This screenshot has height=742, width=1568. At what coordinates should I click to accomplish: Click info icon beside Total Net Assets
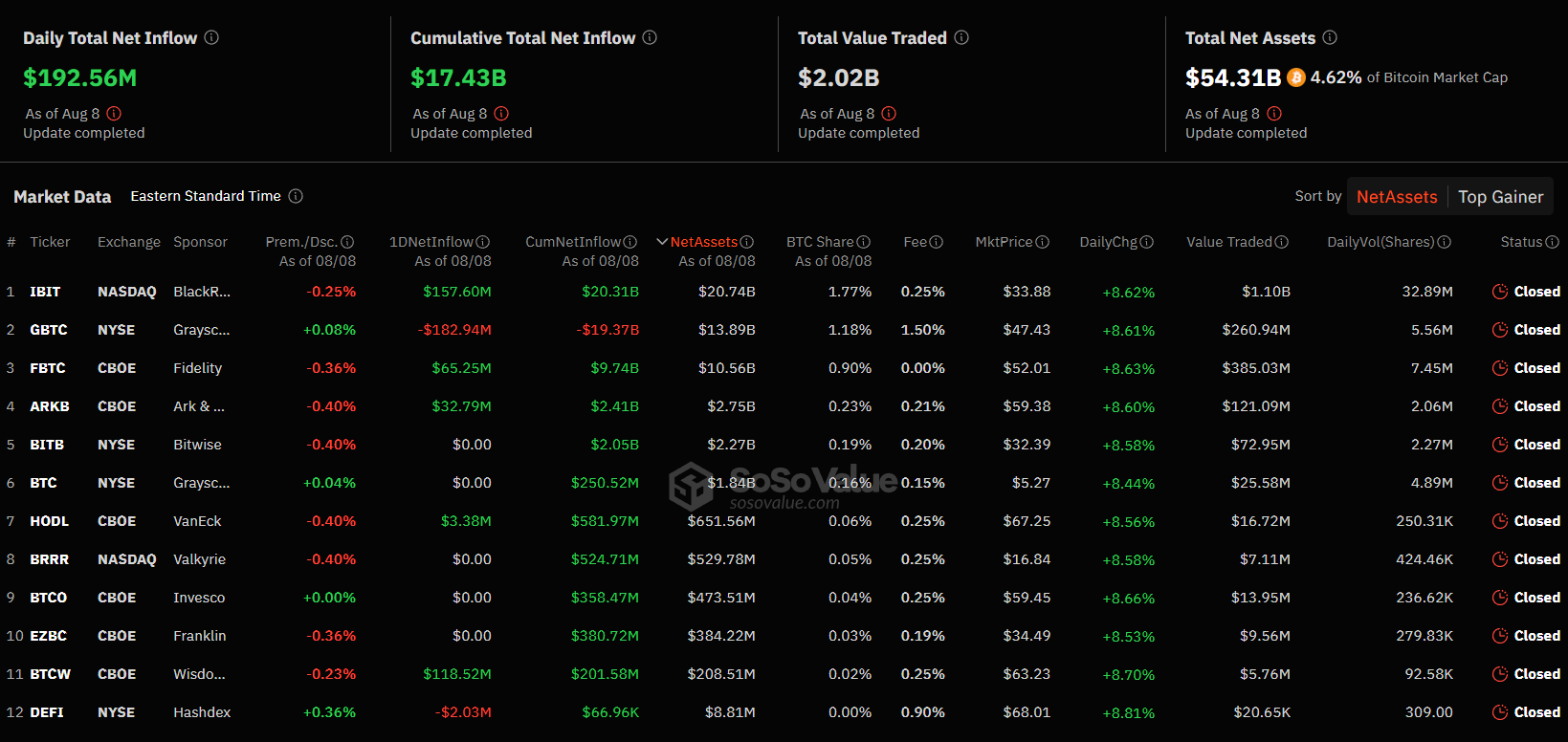[x=1330, y=37]
